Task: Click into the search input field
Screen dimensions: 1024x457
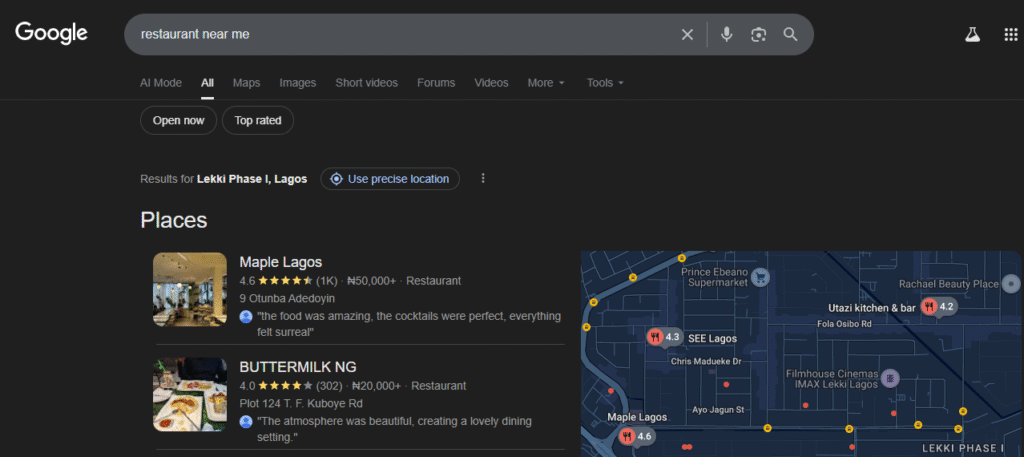Action: 400,34
